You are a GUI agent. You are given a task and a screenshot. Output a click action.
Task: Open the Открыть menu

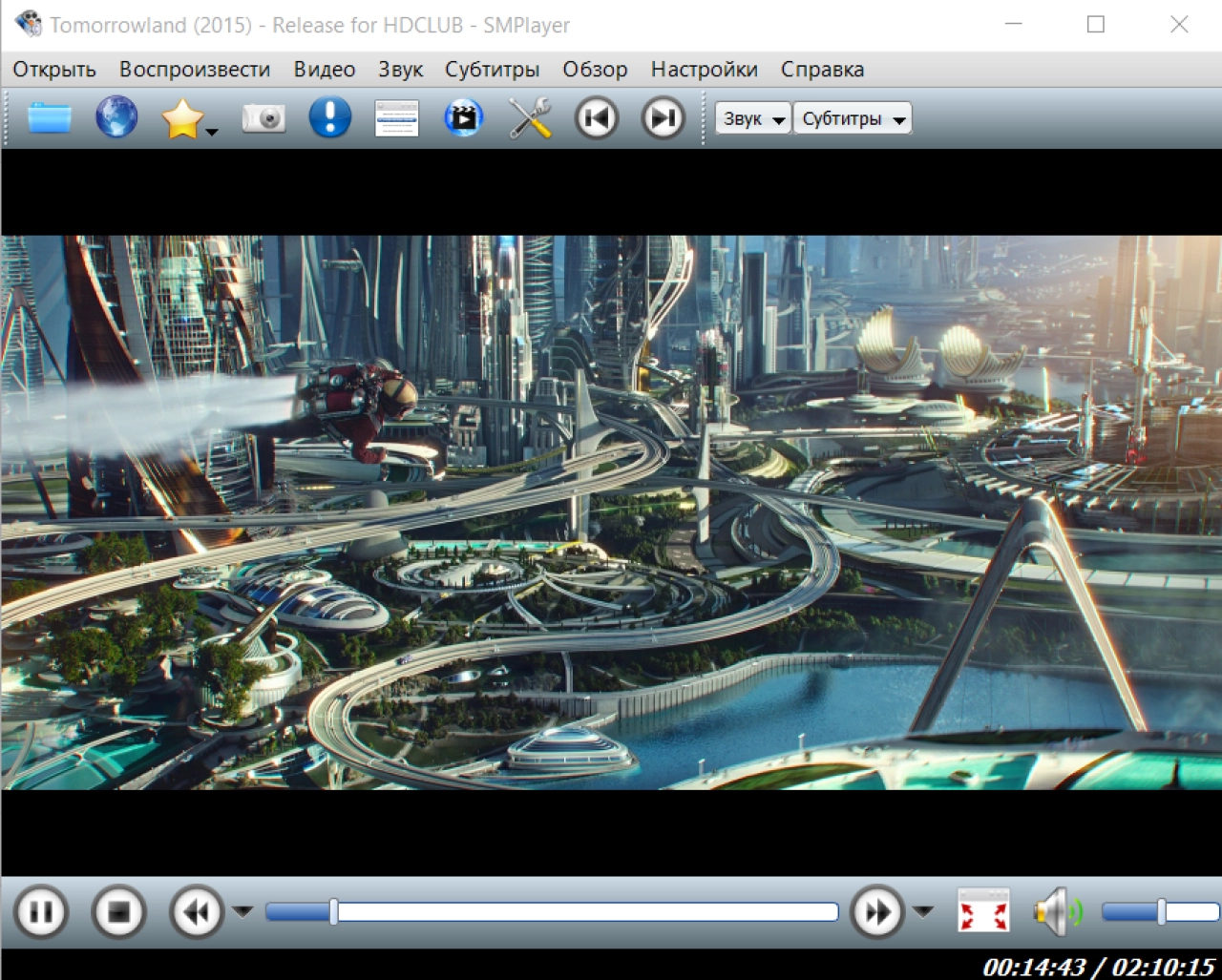[54, 70]
